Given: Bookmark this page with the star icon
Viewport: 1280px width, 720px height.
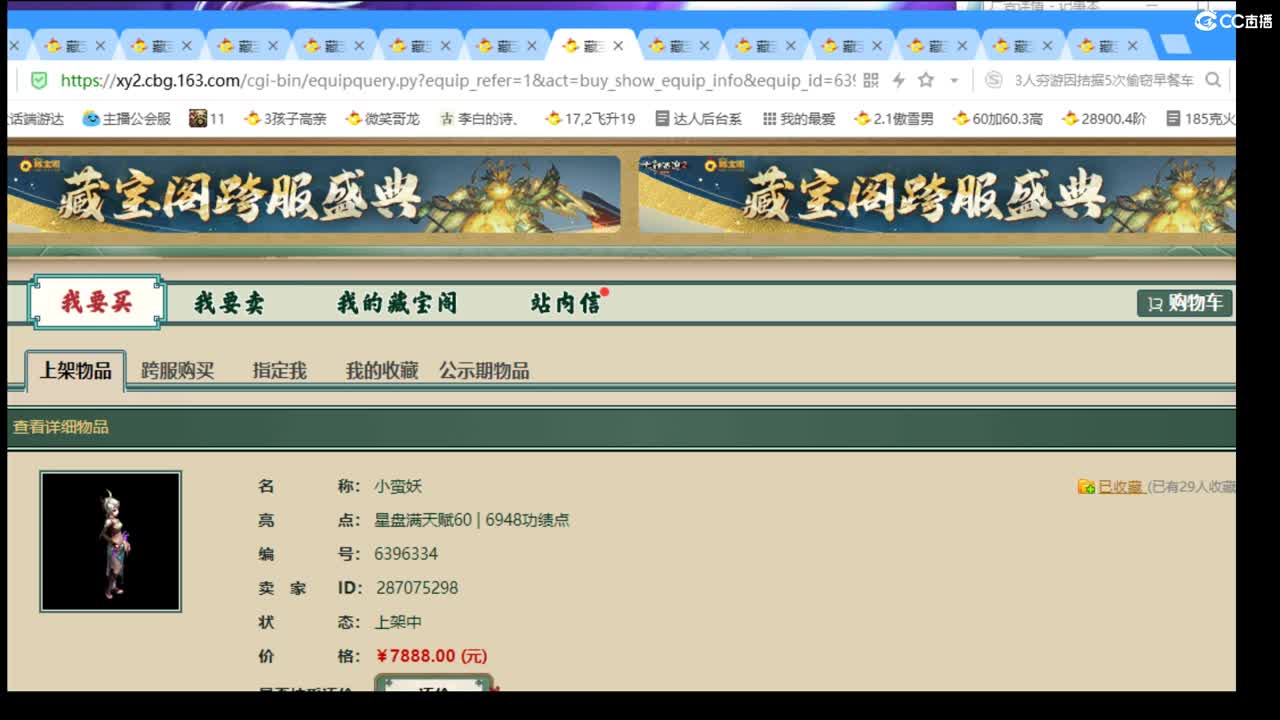Looking at the screenshot, I should (x=926, y=80).
